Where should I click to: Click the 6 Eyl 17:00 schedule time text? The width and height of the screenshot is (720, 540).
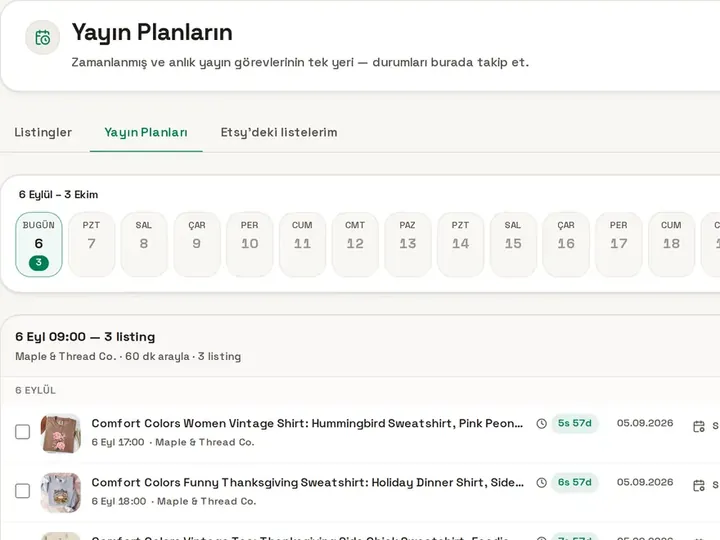(x=118, y=442)
